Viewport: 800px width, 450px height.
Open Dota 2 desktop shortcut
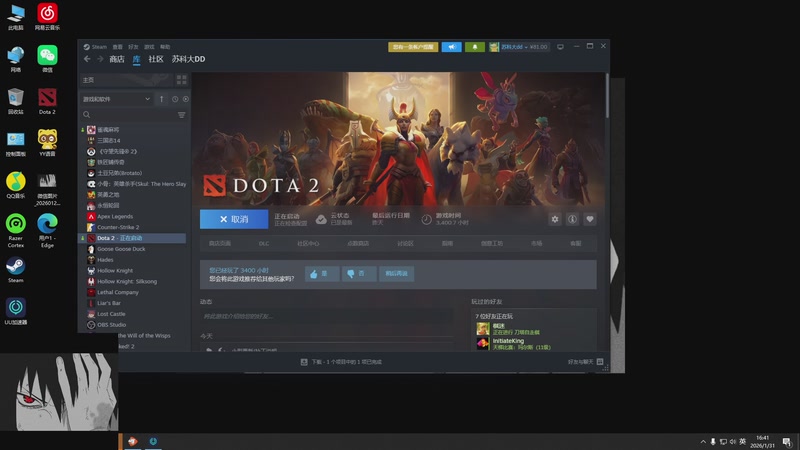pyautogui.click(x=47, y=101)
